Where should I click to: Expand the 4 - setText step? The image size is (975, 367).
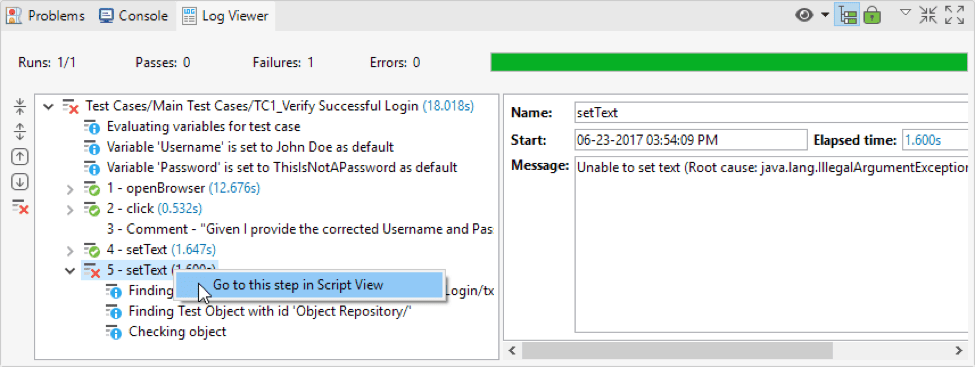point(70,251)
